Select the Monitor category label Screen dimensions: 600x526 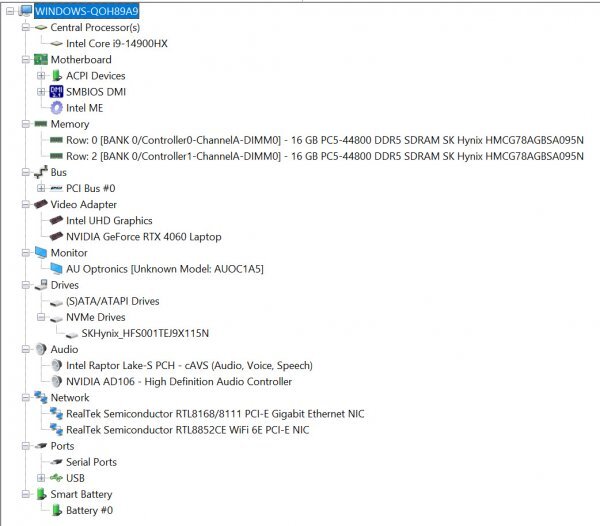[69, 252]
